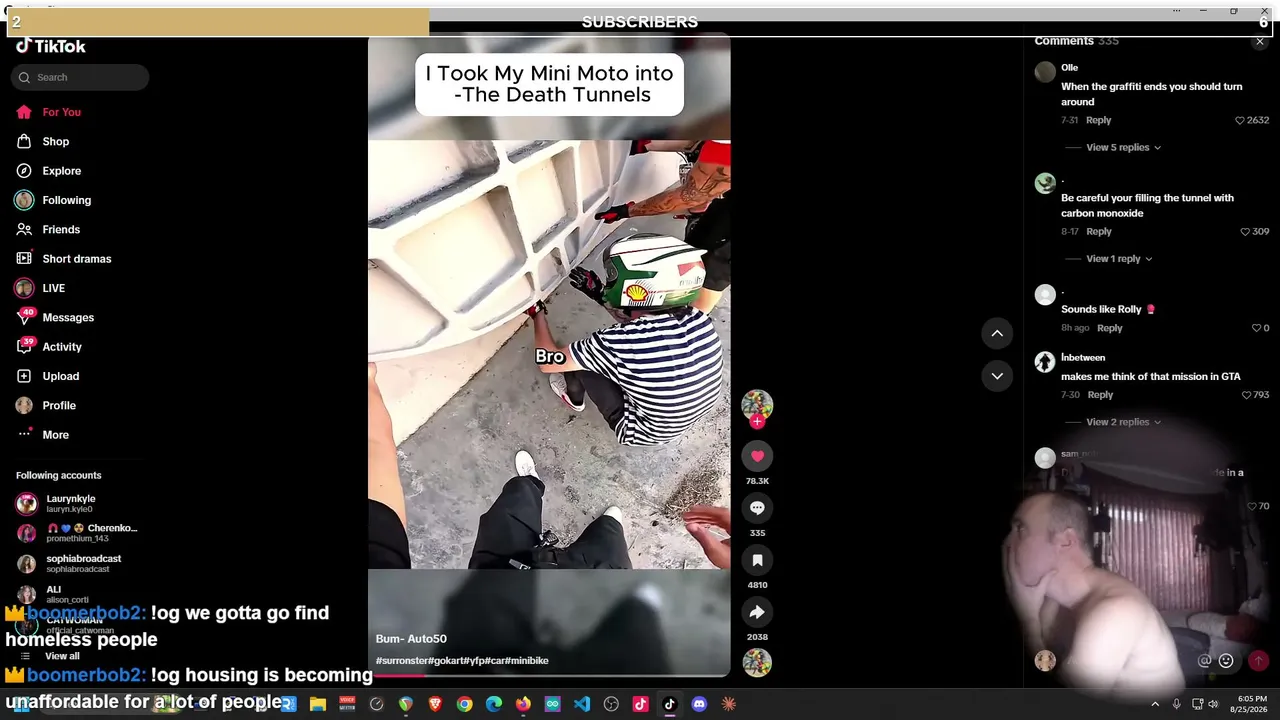Open Brave browser from taskbar
Screen dimensions: 1280x720
(x=435, y=704)
